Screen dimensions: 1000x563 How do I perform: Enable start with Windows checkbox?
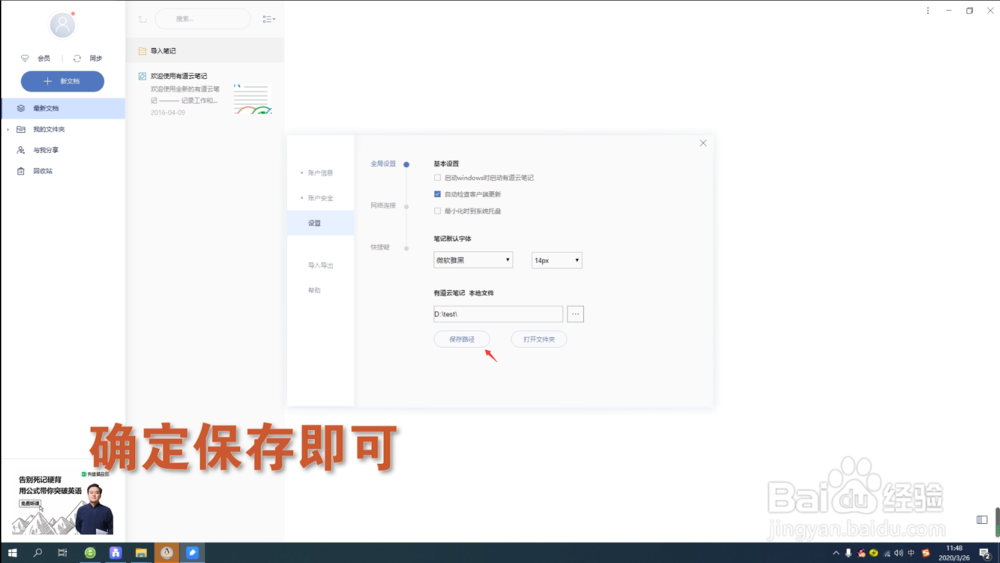point(437,178)
